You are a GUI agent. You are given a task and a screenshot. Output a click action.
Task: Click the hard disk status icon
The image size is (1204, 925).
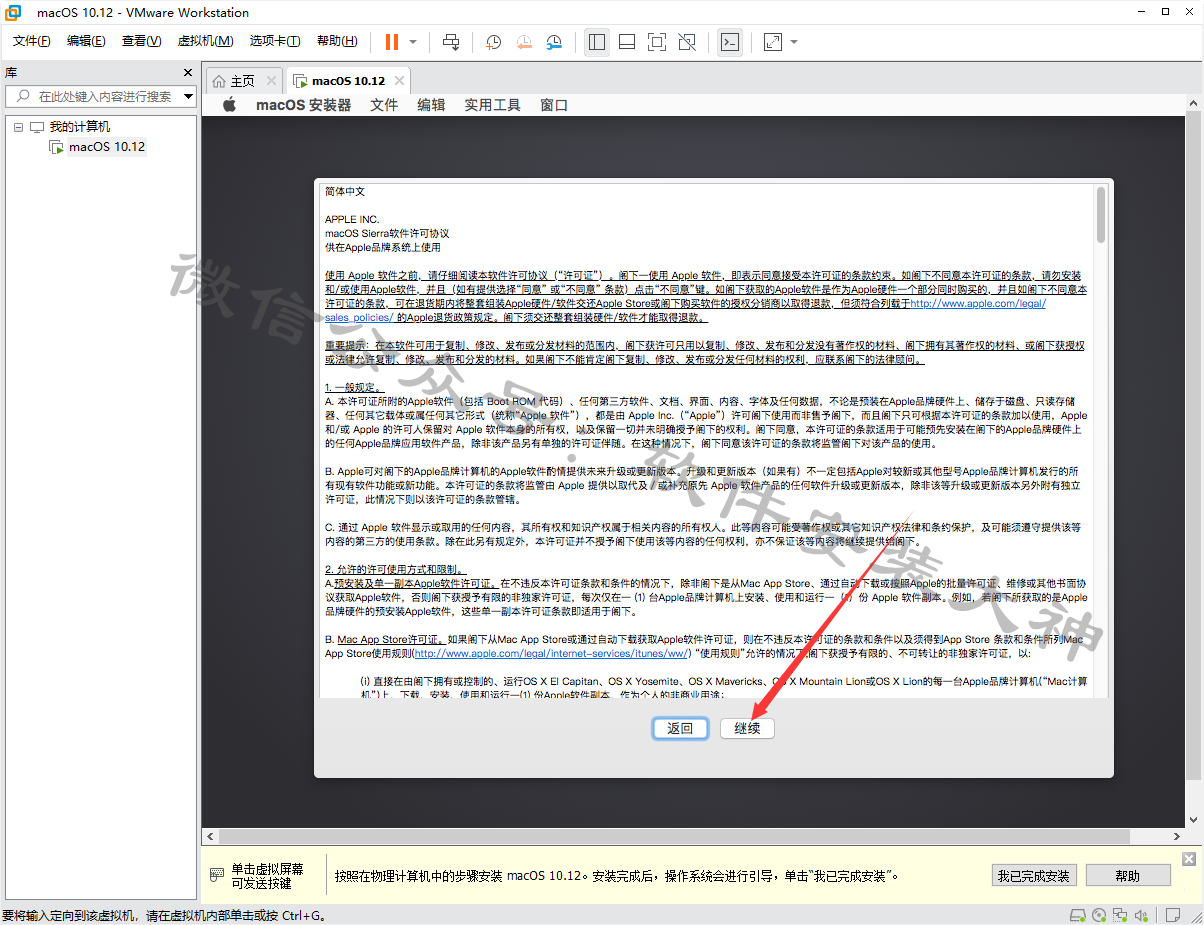point(1077,915)
